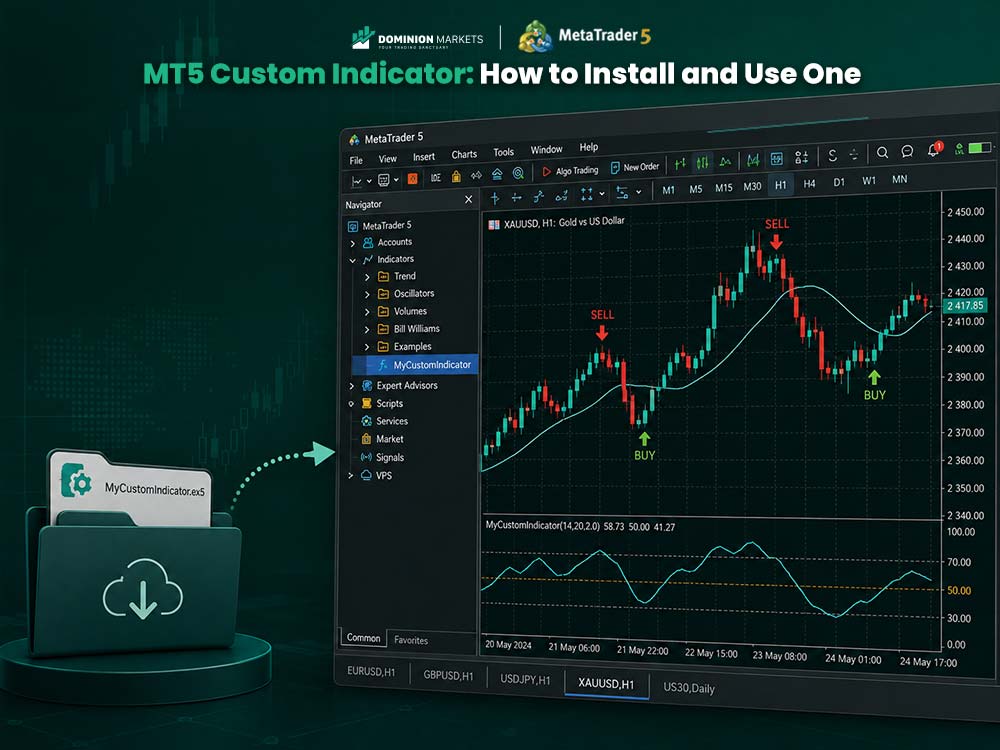Screen dimensions: 1000x750
Task: Select the M5 timeframe
Action: tap(696, 189)
